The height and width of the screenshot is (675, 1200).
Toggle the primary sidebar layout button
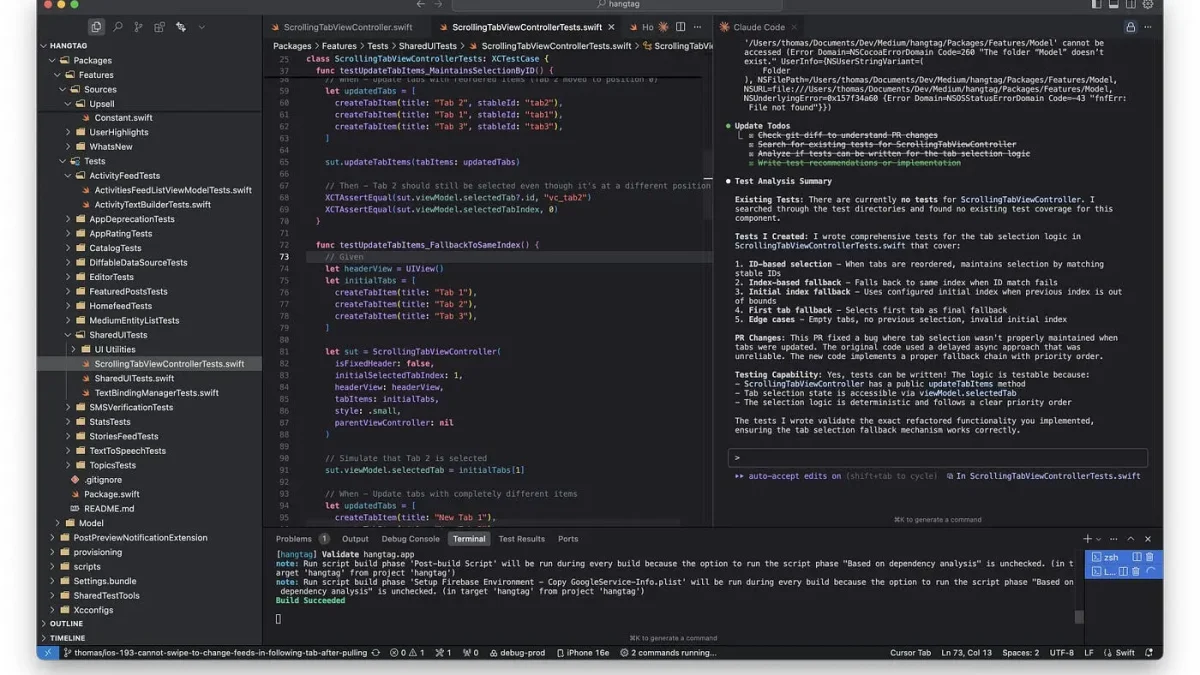click(1097, 5)
